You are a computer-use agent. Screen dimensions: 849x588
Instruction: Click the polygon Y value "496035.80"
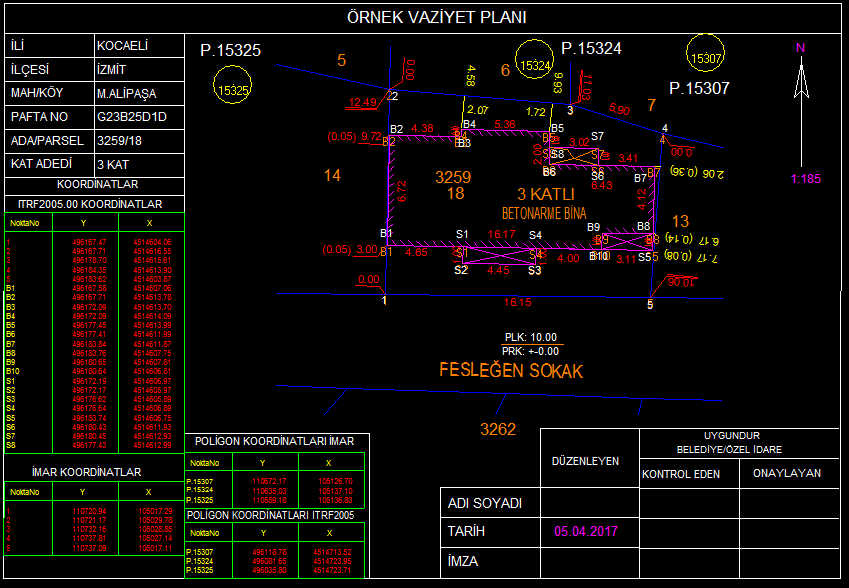click(x=269, y=570)
